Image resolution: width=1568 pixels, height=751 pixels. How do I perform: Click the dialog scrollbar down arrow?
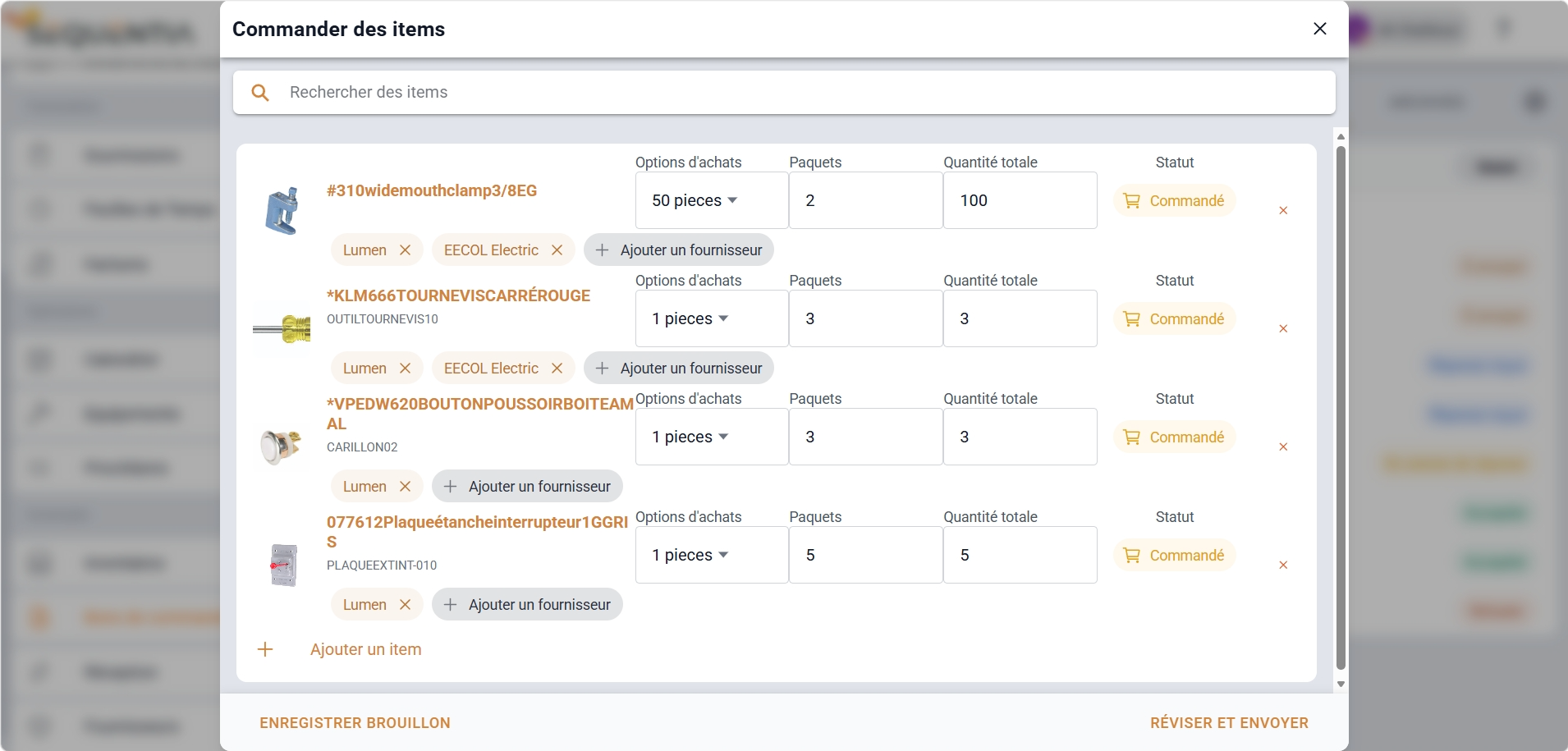(x=1341, y=684)
